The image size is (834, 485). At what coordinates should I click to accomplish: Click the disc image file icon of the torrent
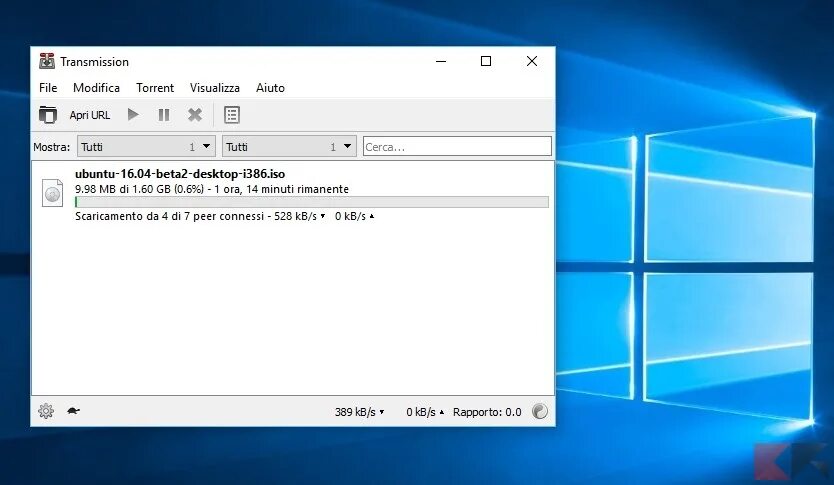click(52, 193)
